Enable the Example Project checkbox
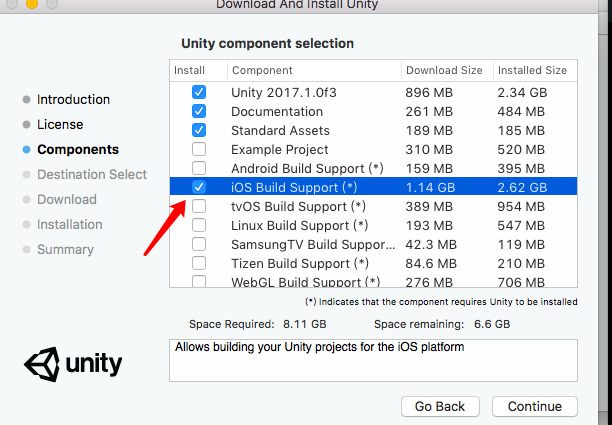Viewport: 612px width, 425px height. point(199,149)
